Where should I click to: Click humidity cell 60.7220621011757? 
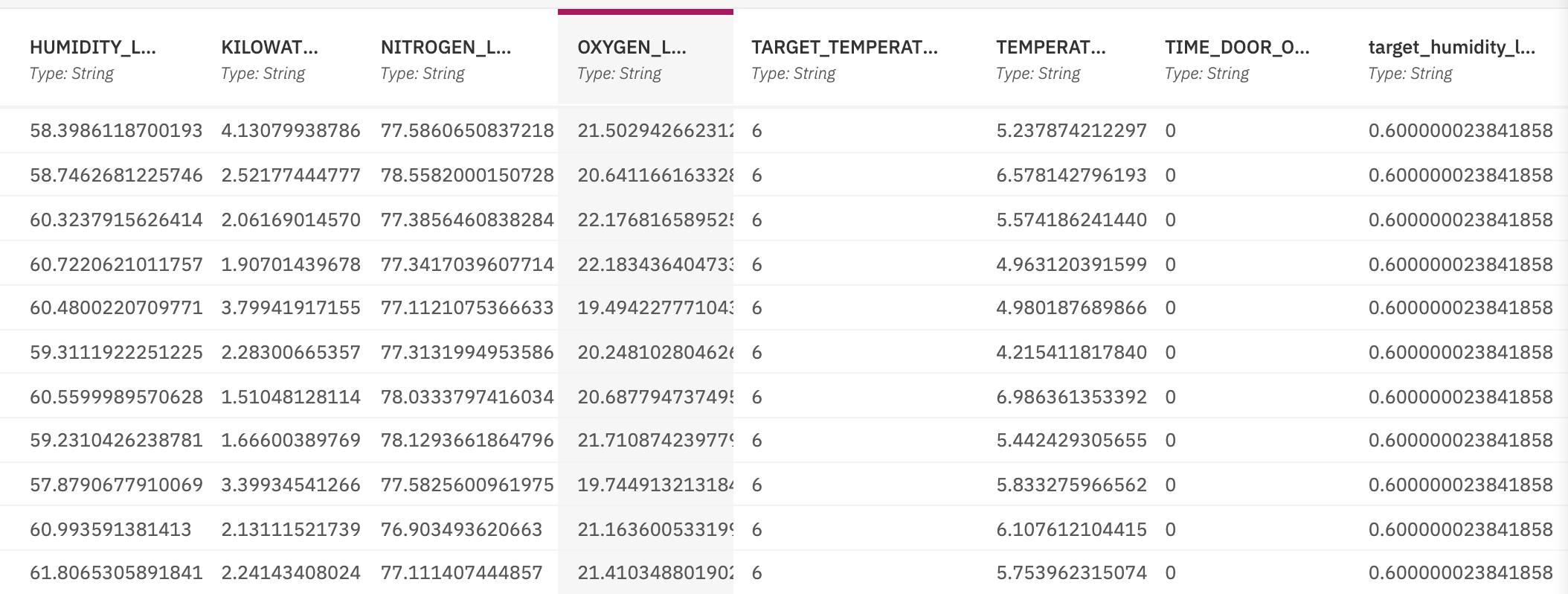tap(116, 264)
